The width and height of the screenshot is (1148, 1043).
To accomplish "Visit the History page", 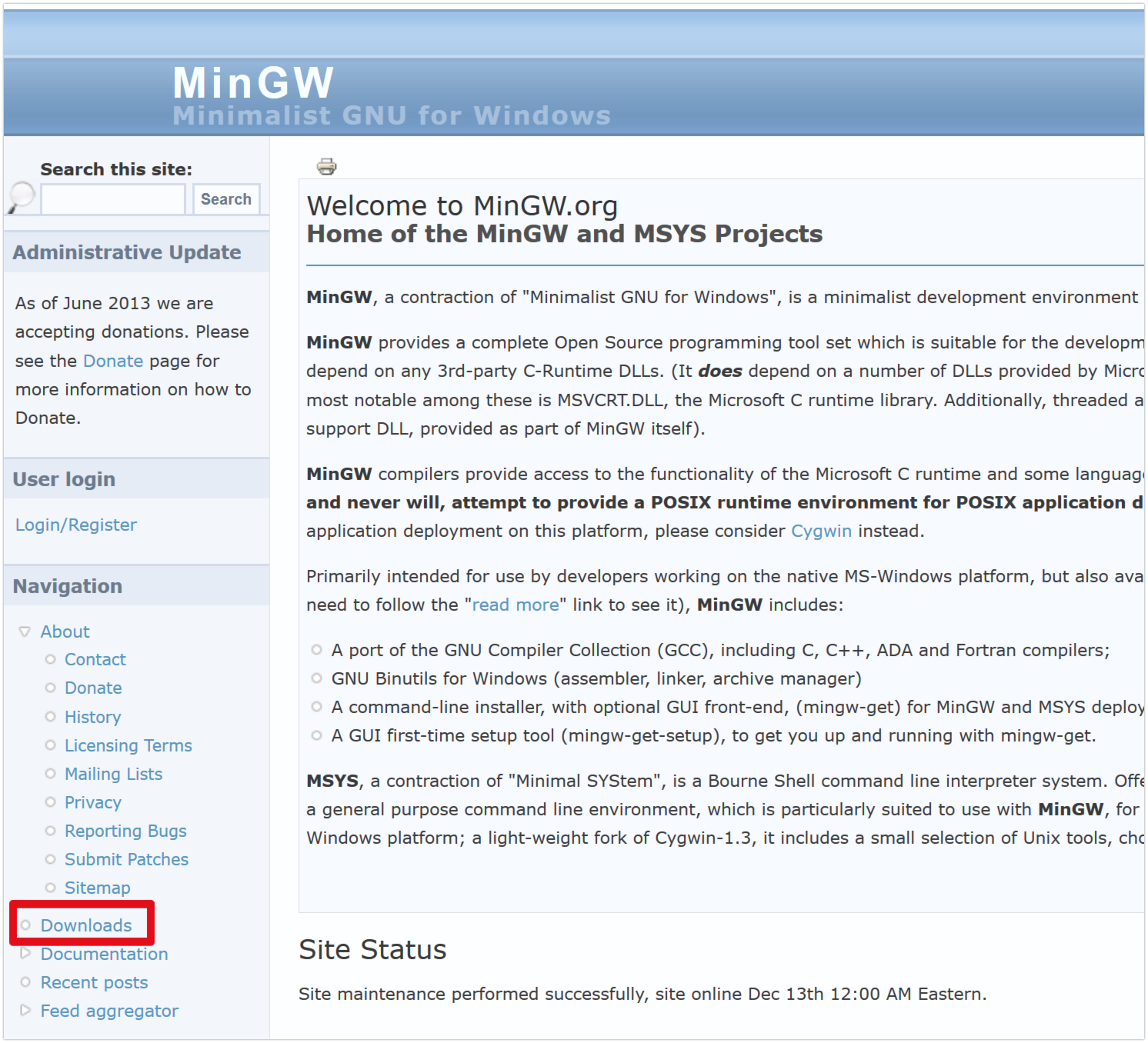I will [x=92, y=716].
